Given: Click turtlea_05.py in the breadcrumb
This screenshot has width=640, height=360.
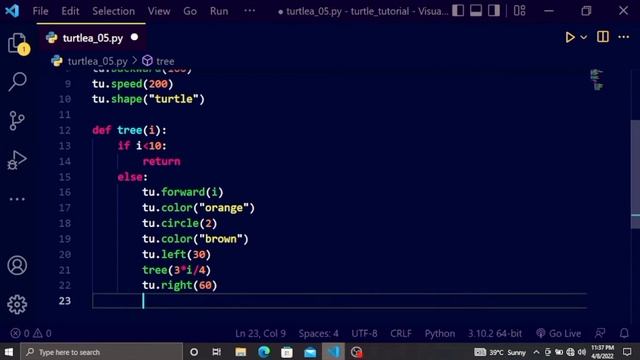Looking at the screenshot, I should click(x=98, y=61).
